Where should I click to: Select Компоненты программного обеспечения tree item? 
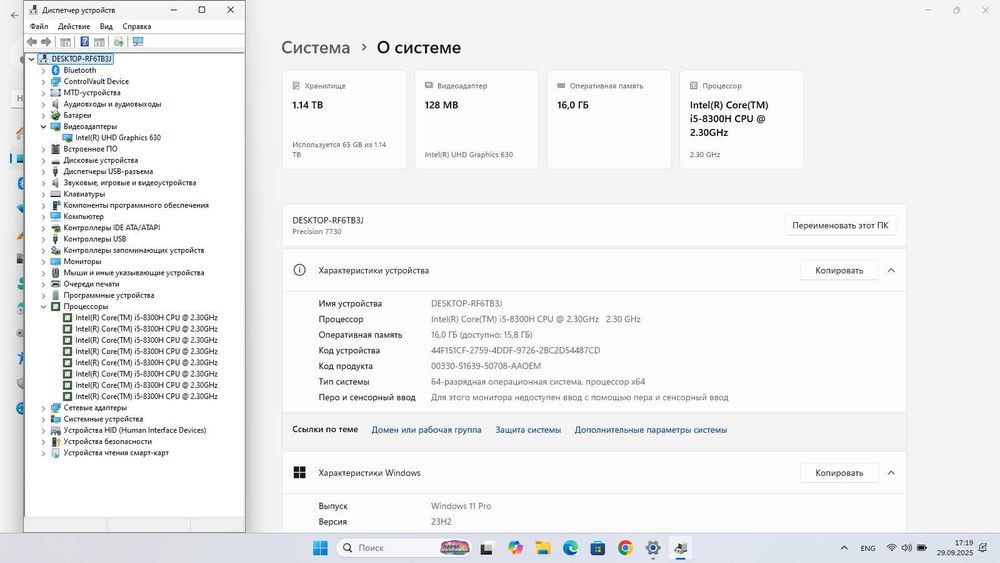click(x=136, y=205)
